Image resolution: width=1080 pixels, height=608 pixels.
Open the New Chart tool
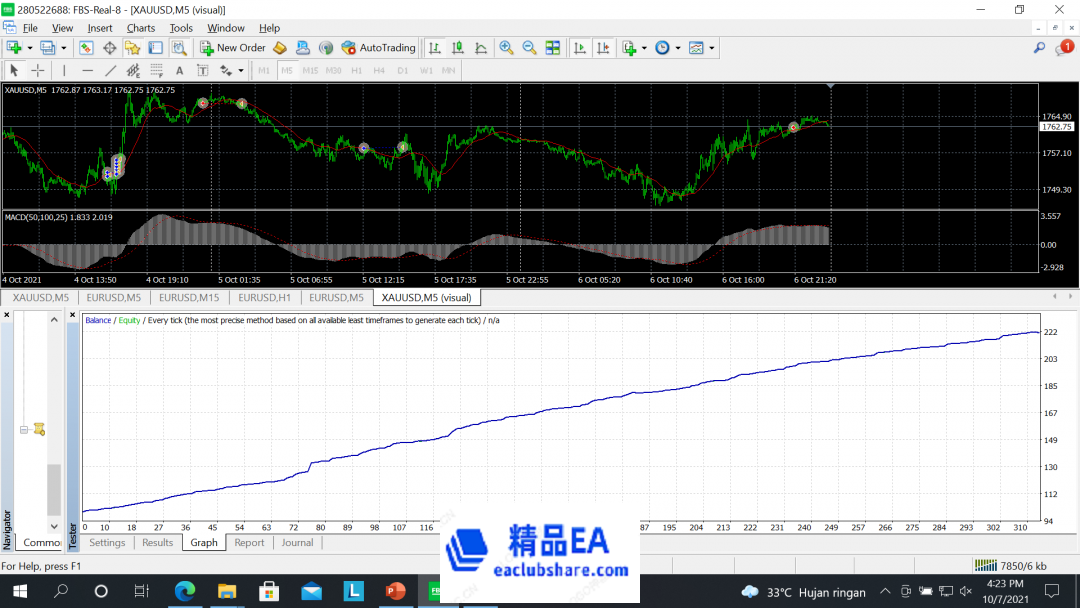(x=14, y=48)
